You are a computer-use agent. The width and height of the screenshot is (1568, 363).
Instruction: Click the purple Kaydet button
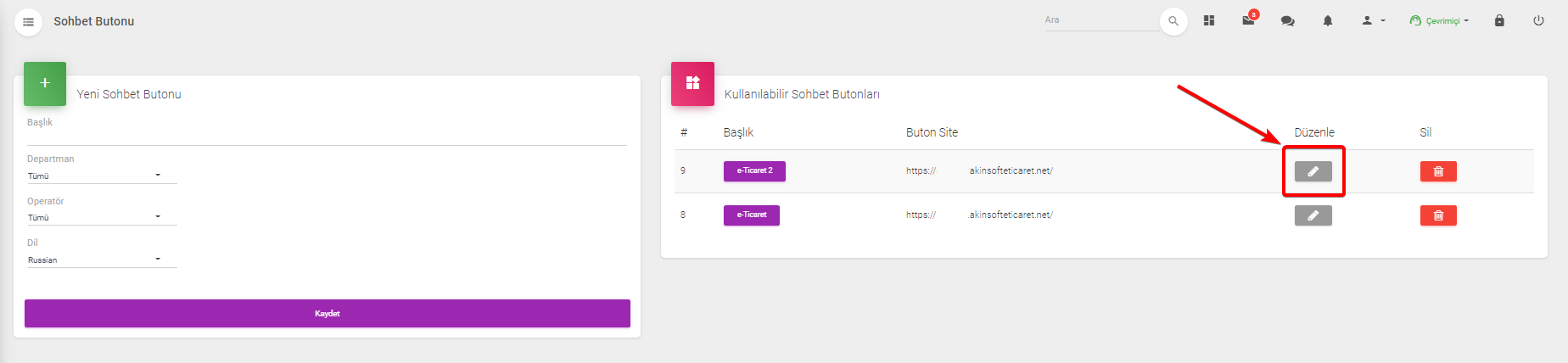(328, 313)
